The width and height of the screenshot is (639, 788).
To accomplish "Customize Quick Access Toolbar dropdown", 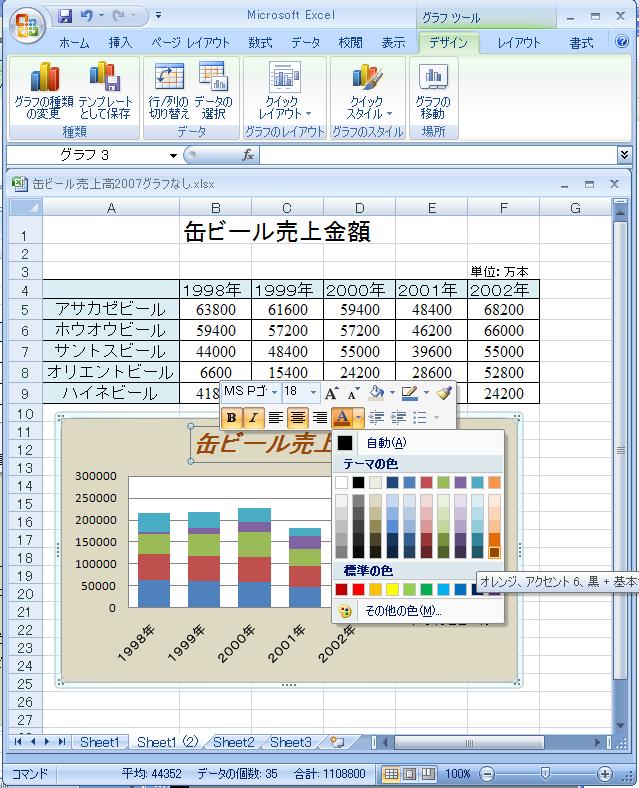I will [x=158, y=16].
